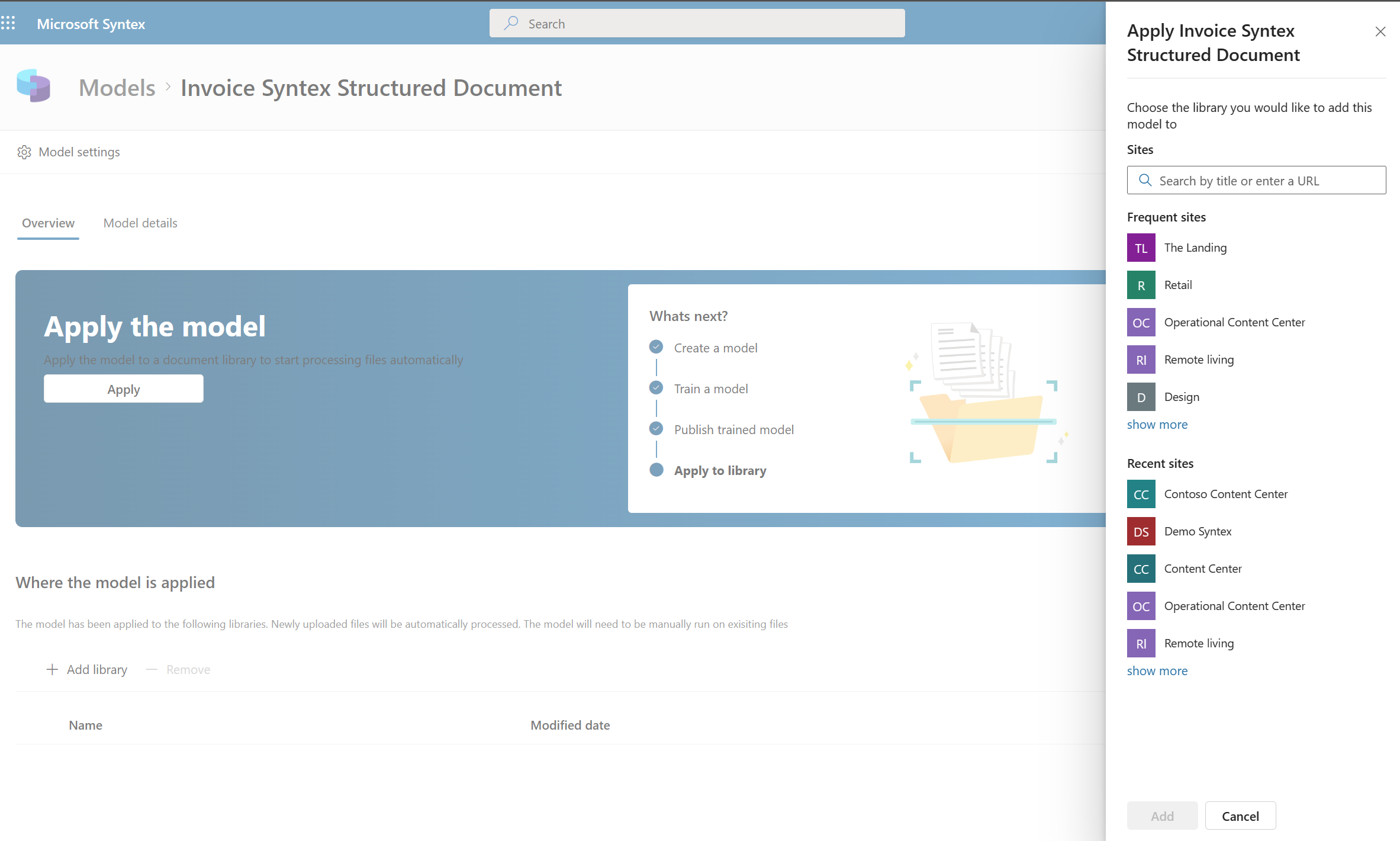Image resolution: width=1400 pixels, height=841 pixels.
Task: Expand Recent sites with show more
Action: point(1157,670)
